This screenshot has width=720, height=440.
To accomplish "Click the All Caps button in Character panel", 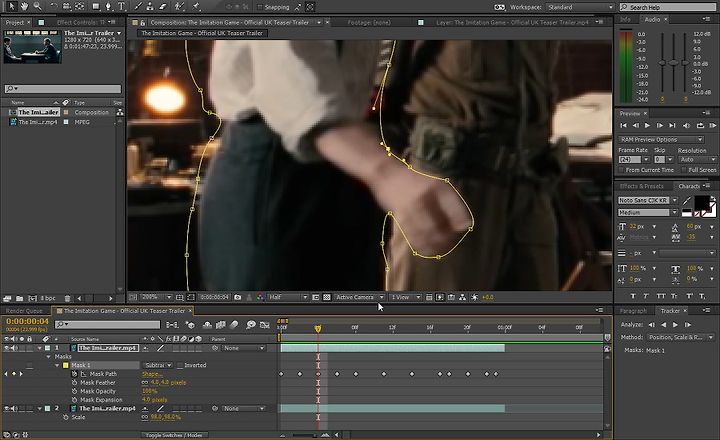I will [x=661, y=296].
